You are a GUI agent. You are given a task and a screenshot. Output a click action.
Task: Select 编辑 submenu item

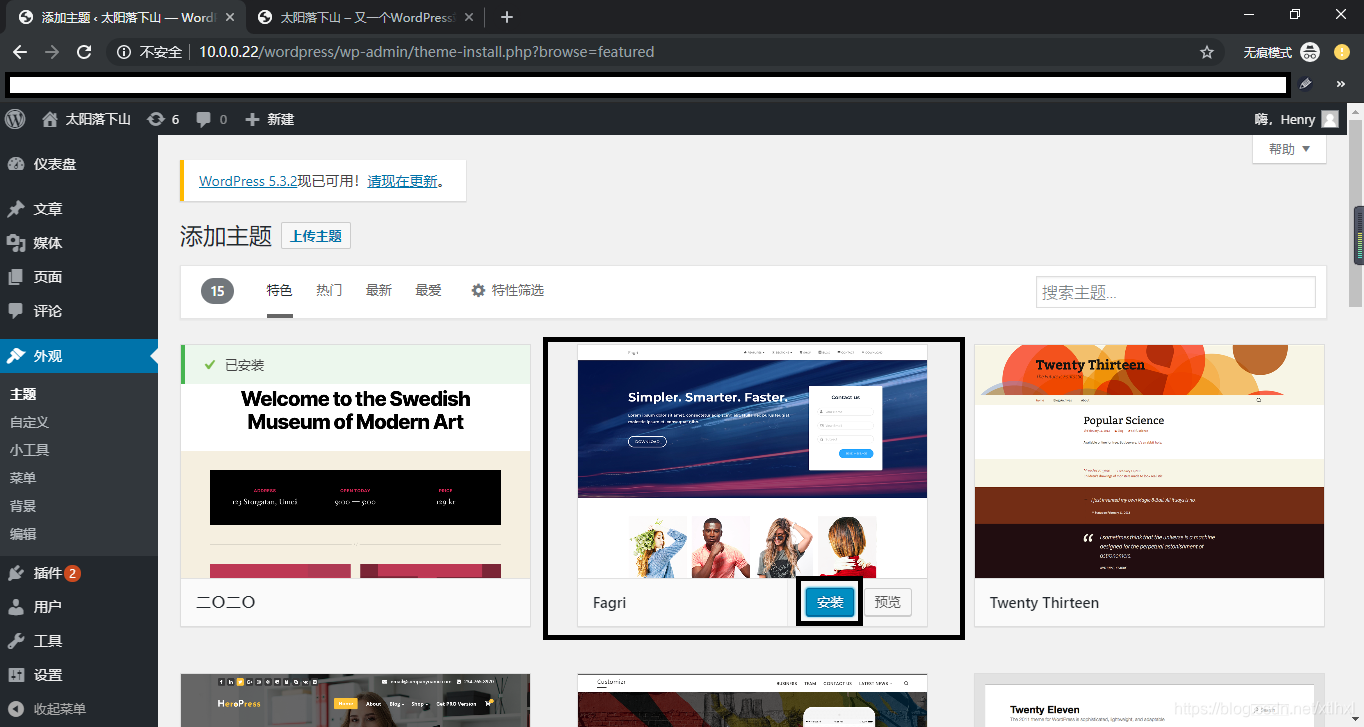point(23,534)
